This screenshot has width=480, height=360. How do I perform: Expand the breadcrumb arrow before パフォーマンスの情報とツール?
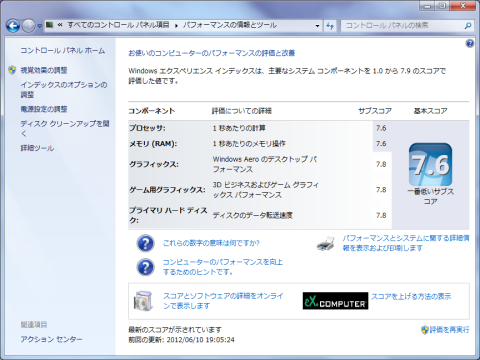(x=176, y=25)
